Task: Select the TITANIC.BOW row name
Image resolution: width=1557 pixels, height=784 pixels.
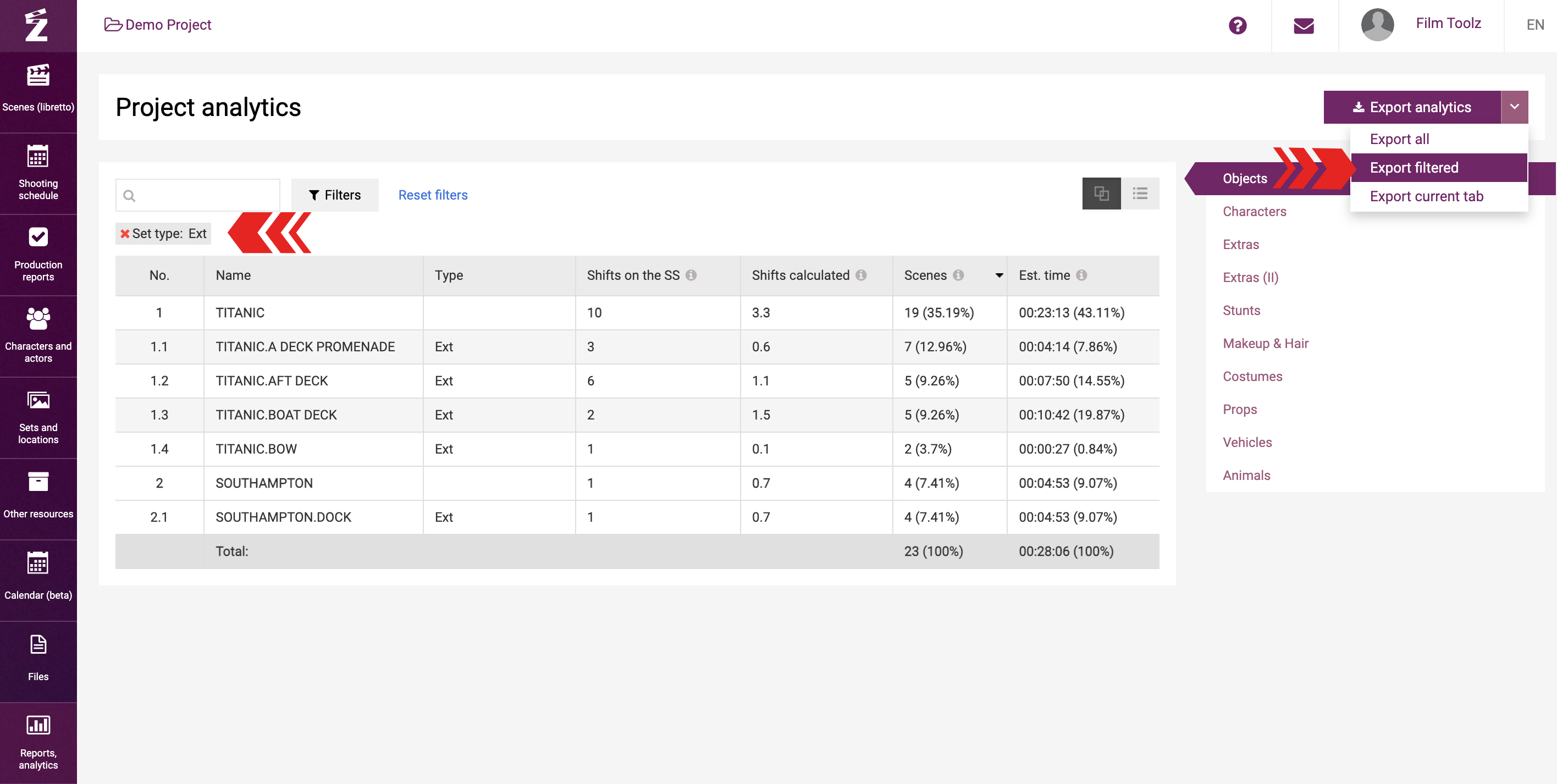Action: pyautogui.click(x=256, y=449)
